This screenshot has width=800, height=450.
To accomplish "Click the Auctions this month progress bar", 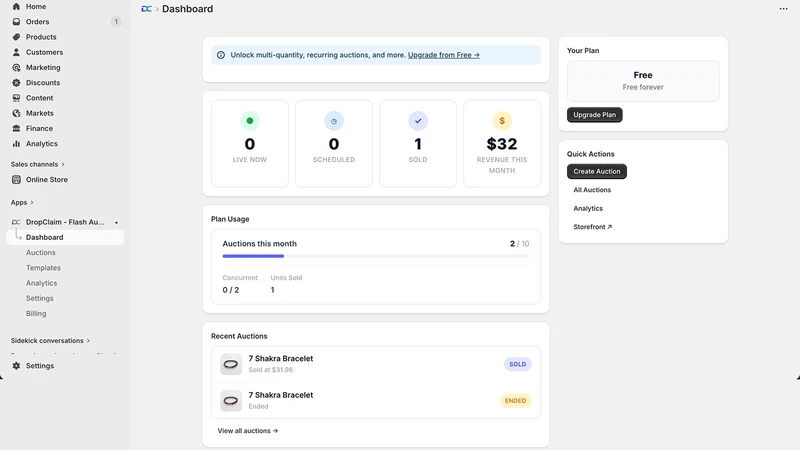I will 376,256.
